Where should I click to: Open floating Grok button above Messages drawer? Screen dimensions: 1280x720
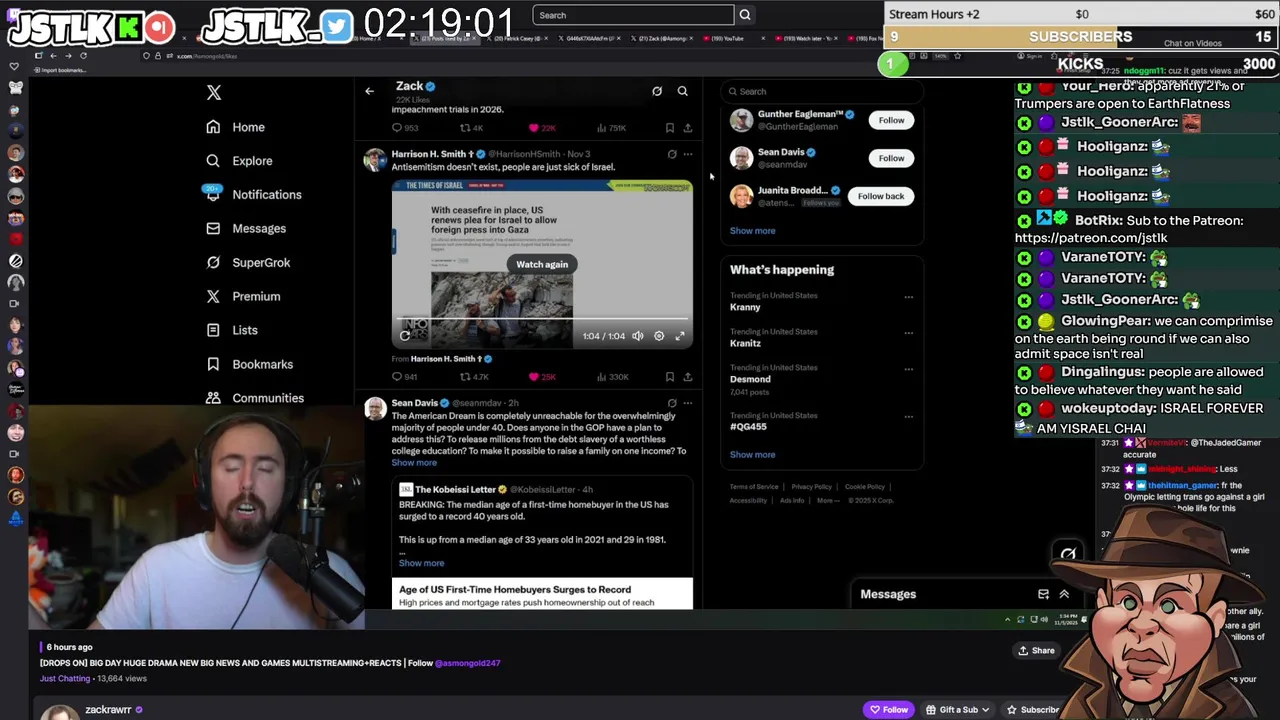click(1068, 553)
